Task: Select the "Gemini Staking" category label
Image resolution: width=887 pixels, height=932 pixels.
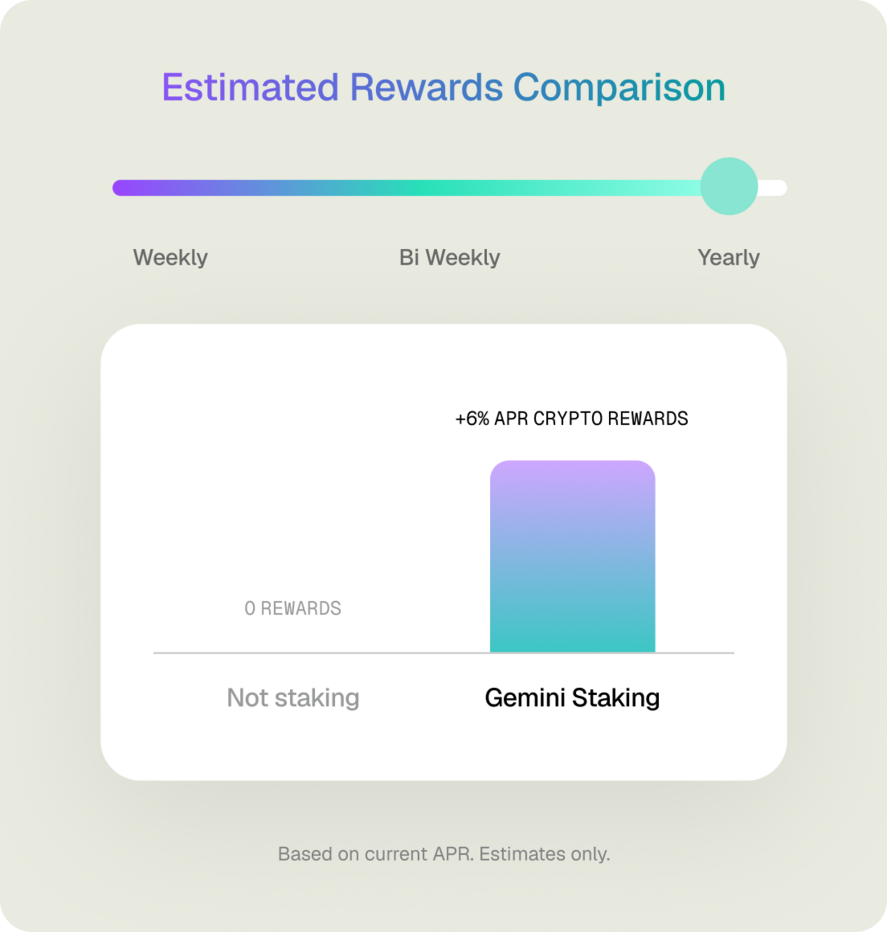Action: click(x=572, y=697)
